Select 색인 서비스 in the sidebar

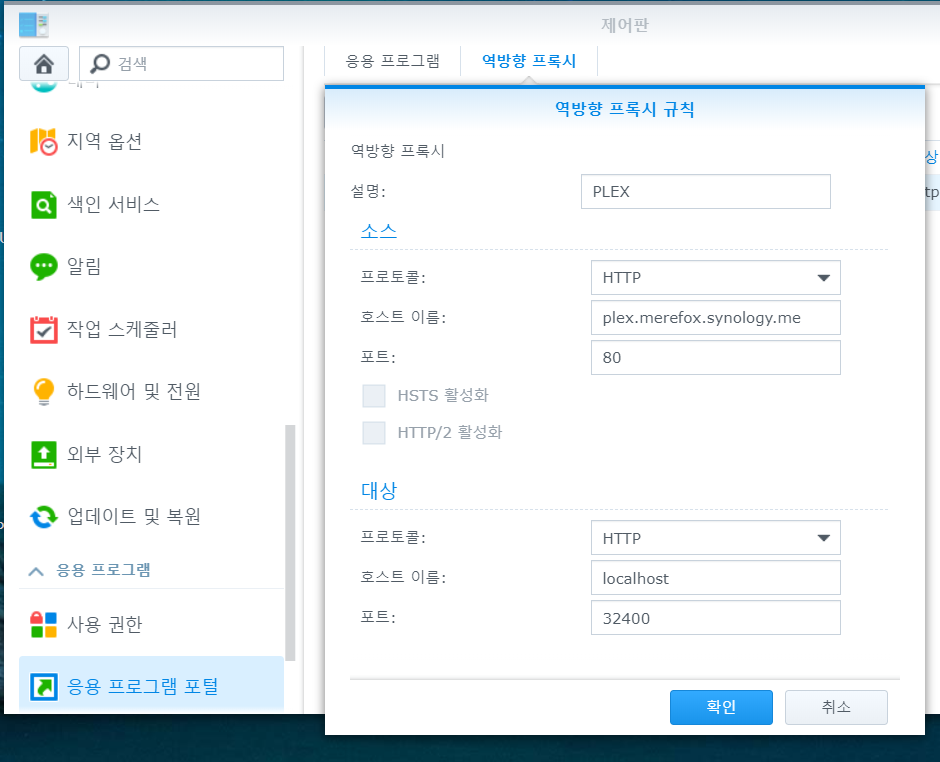[151, 204]
